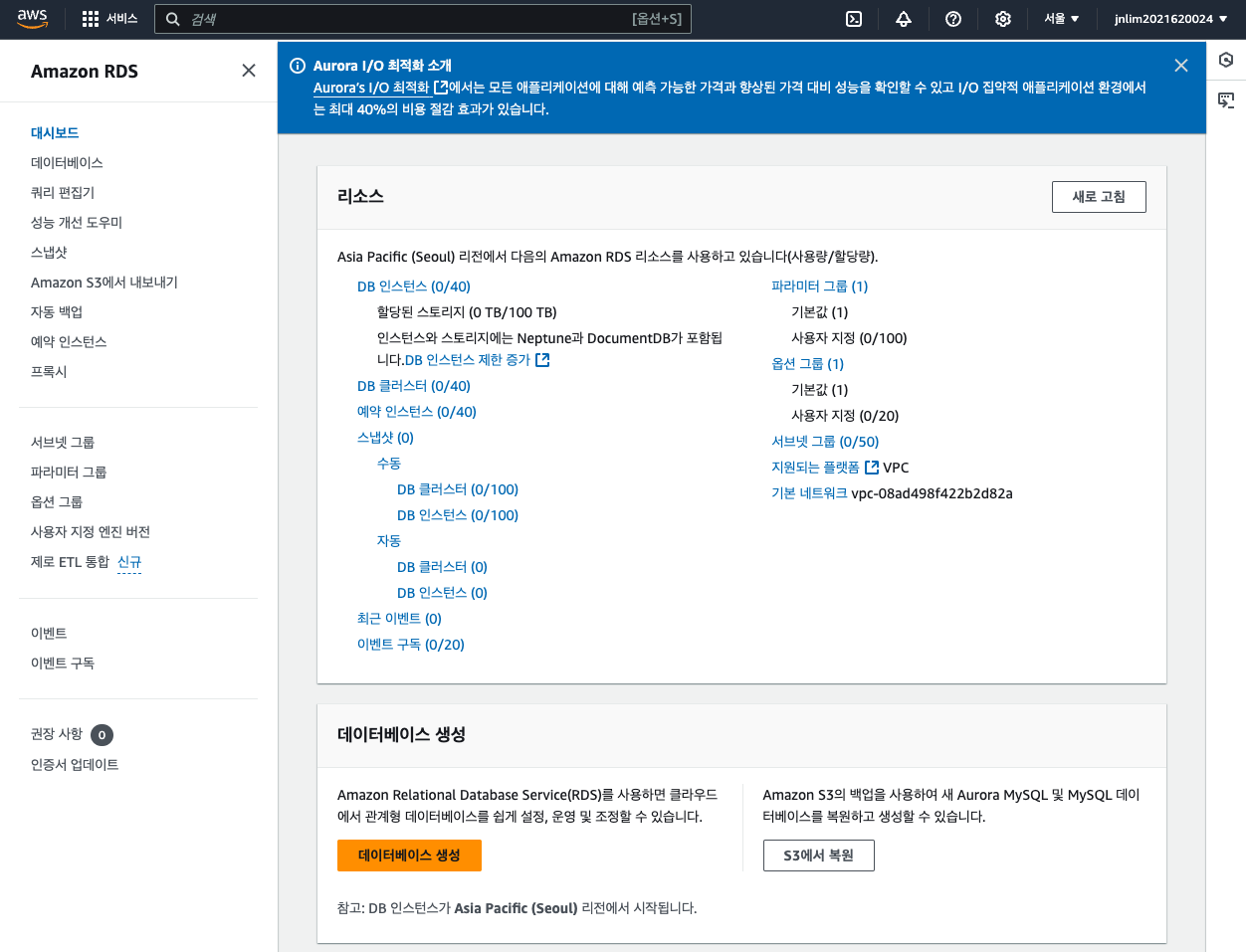Viewport: 1246px width, 952px height.
Task: Open the Aurora's I/O 최적화 link
Action: [x=380, y=88]
